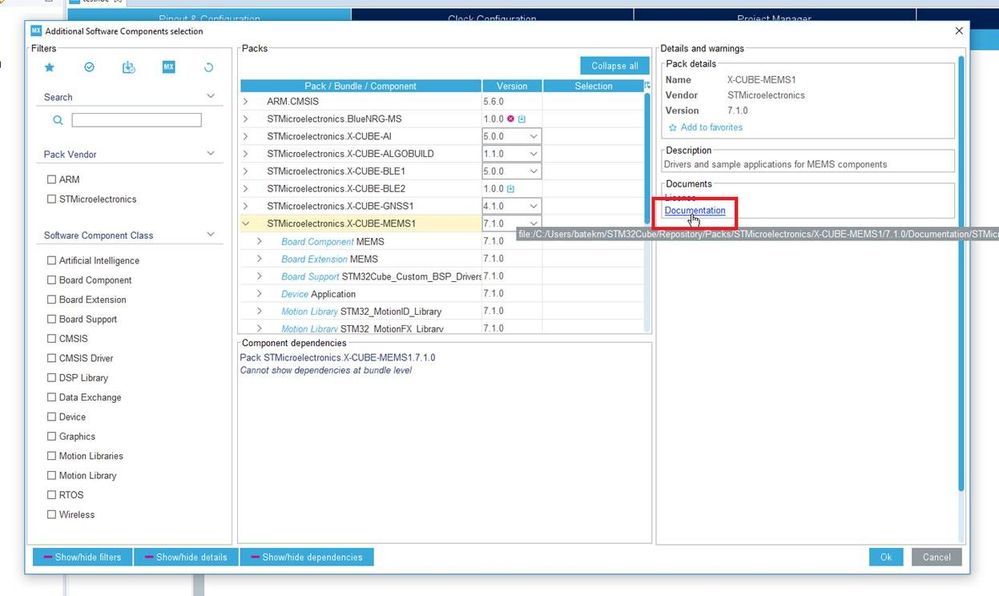Click the Add to favorites link

(711, 127)
